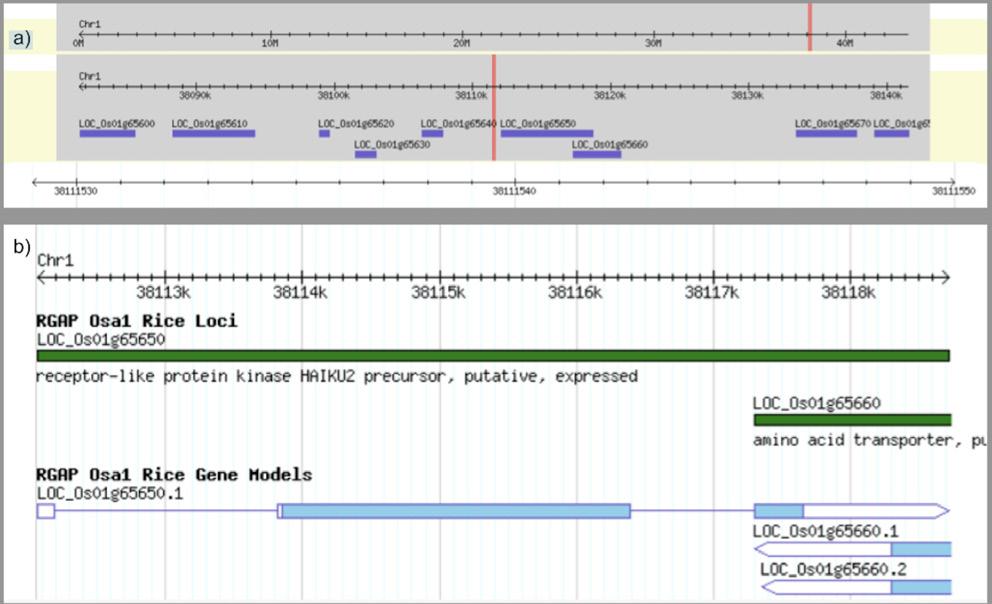Click green LOC_Os01g65660 locus bar
Image resolution: width=992 pixels, height=604 pixels.
click(x=852, y=420)
